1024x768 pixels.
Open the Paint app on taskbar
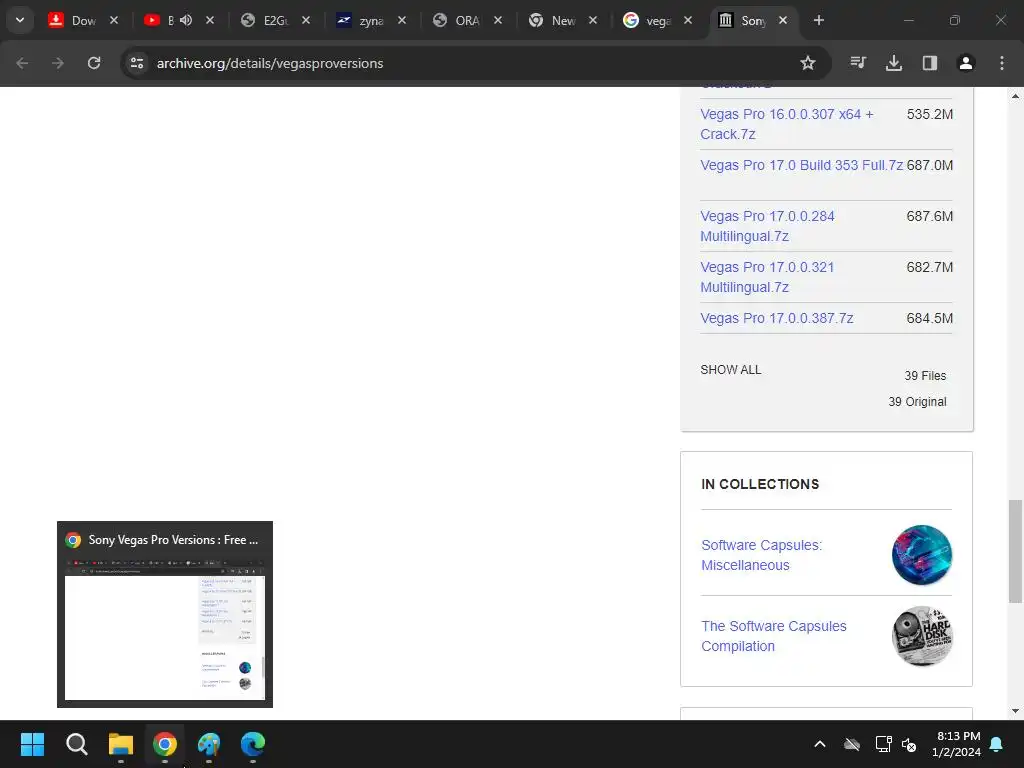click(209, 744)
